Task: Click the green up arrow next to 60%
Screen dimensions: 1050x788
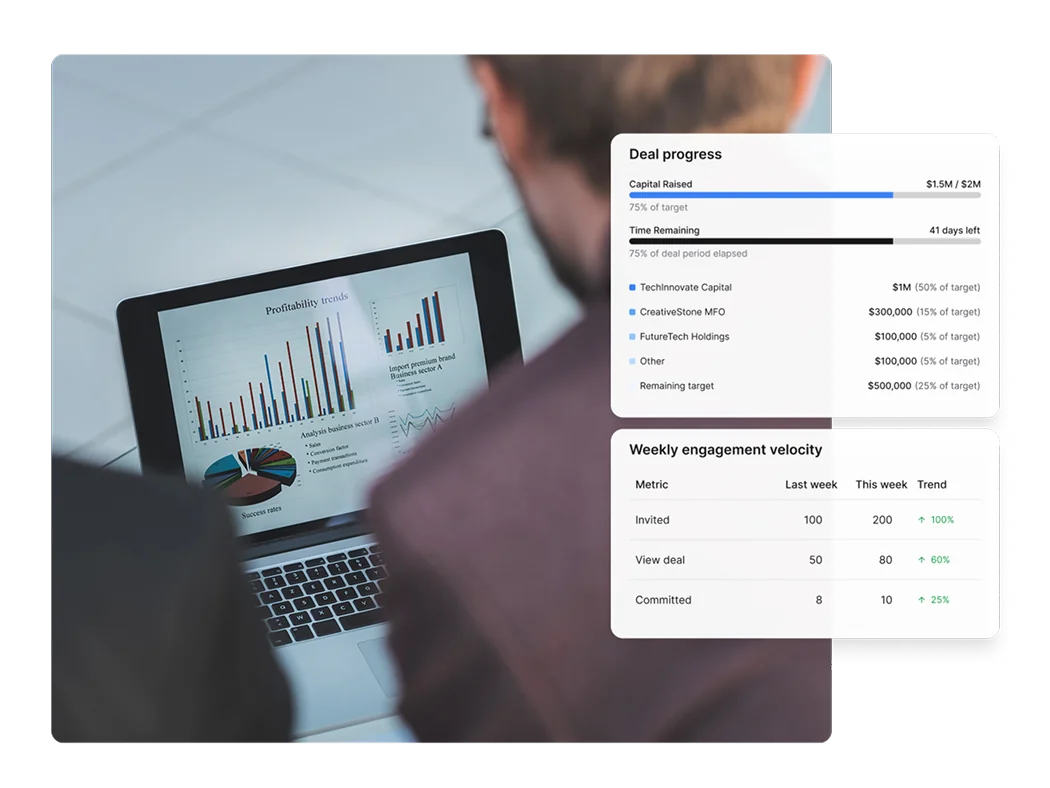Action: pyautogui.click(x=921, y=560)
